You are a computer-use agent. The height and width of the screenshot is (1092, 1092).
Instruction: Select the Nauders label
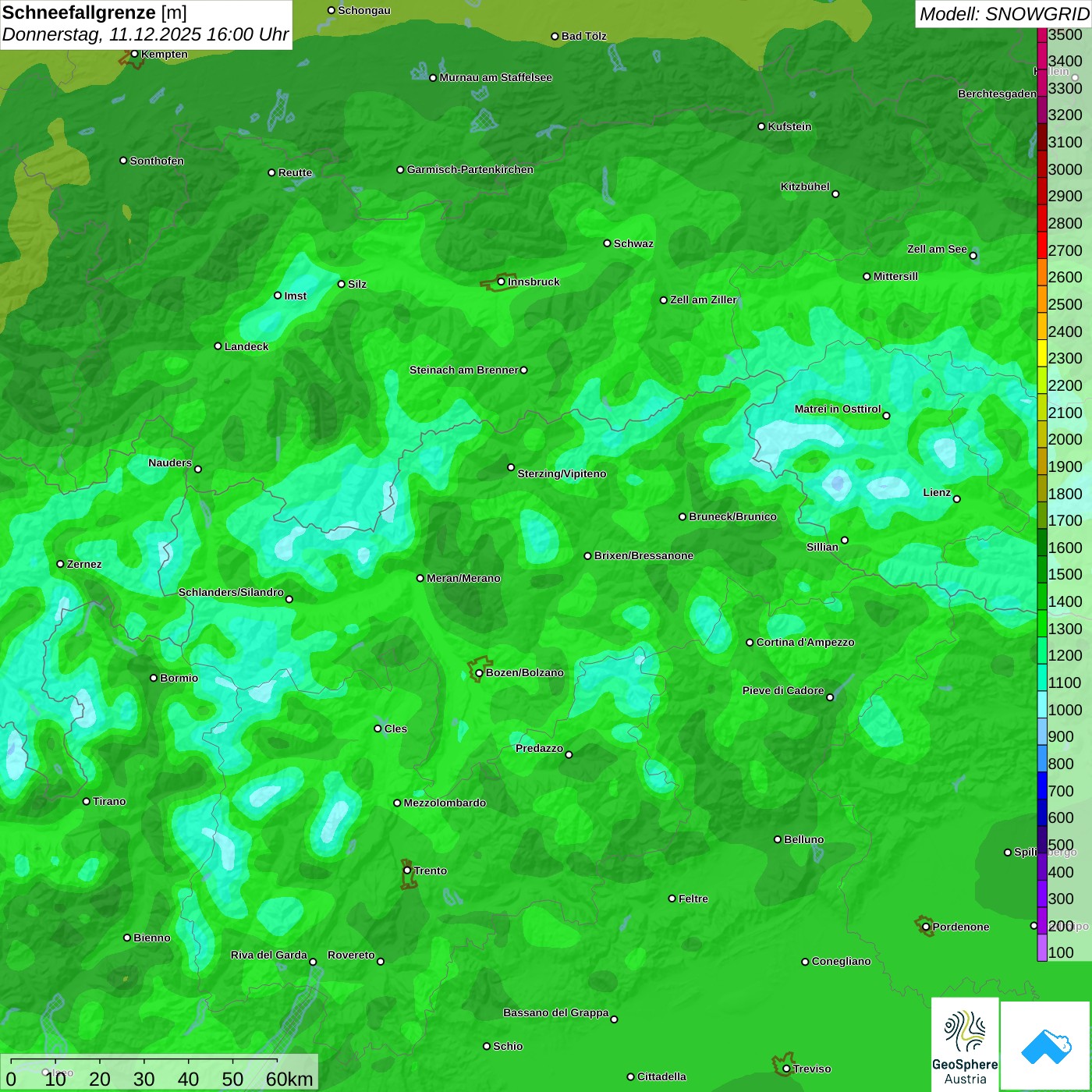pos(170,463)
